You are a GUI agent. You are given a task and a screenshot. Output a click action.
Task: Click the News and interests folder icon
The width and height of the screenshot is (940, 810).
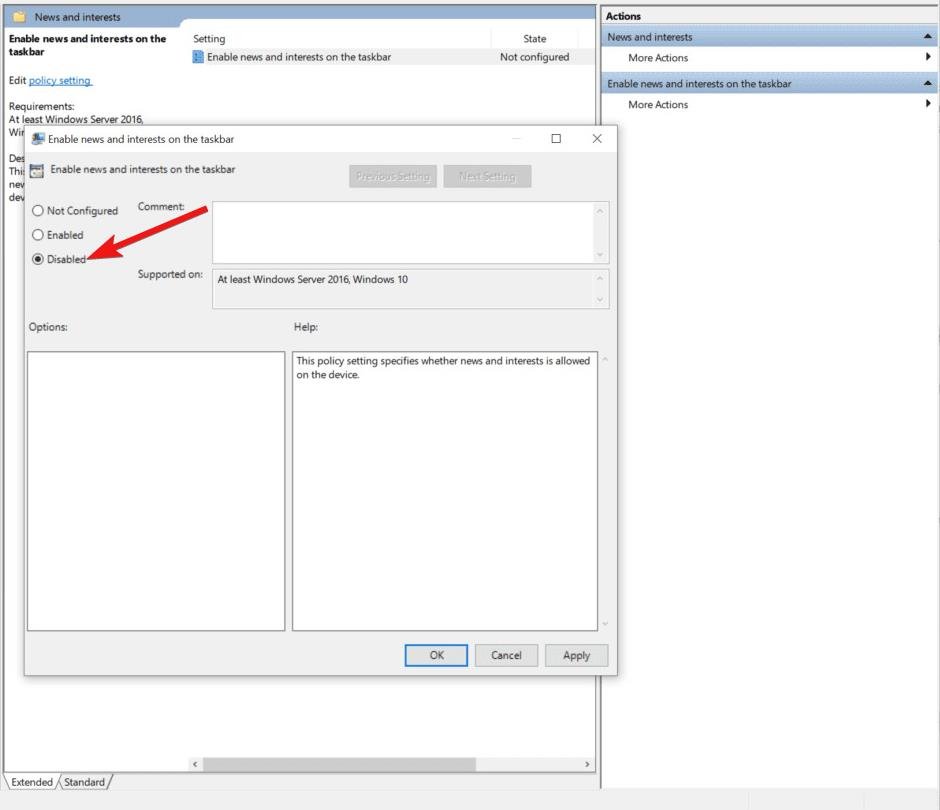click(x=19, y=17)
